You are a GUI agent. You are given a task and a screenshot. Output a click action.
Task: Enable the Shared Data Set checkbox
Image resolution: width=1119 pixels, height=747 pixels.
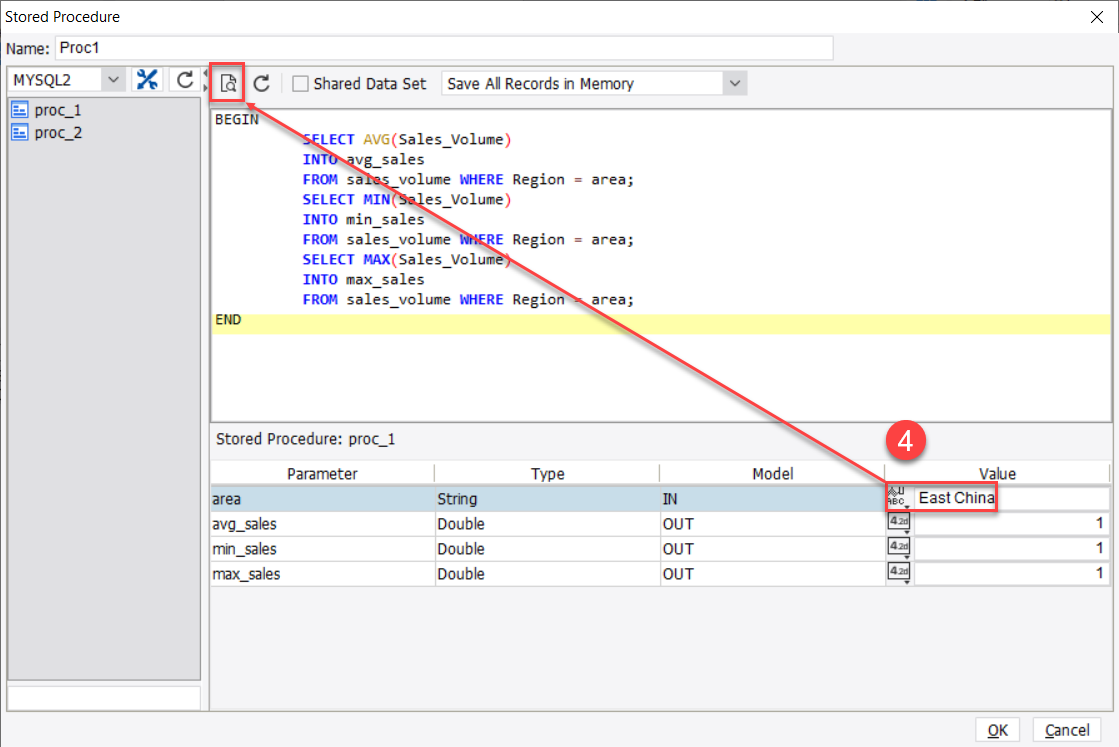pos(300,84)
